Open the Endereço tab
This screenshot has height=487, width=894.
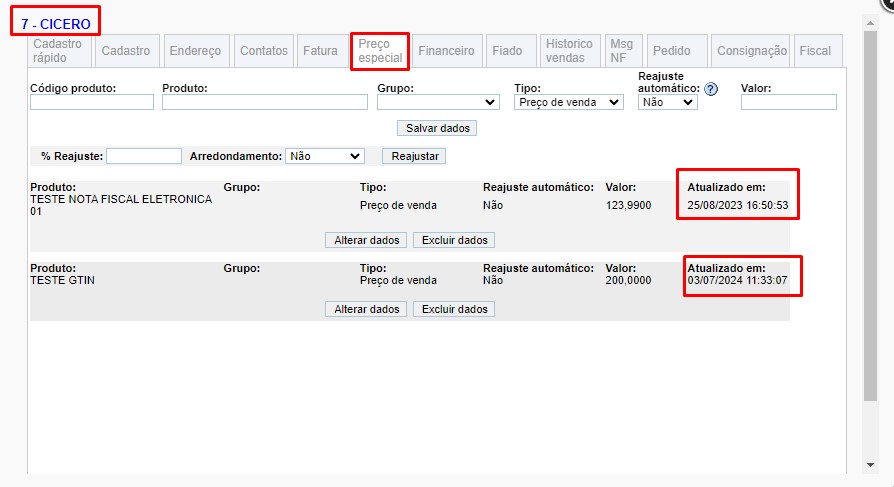[196, 51]
